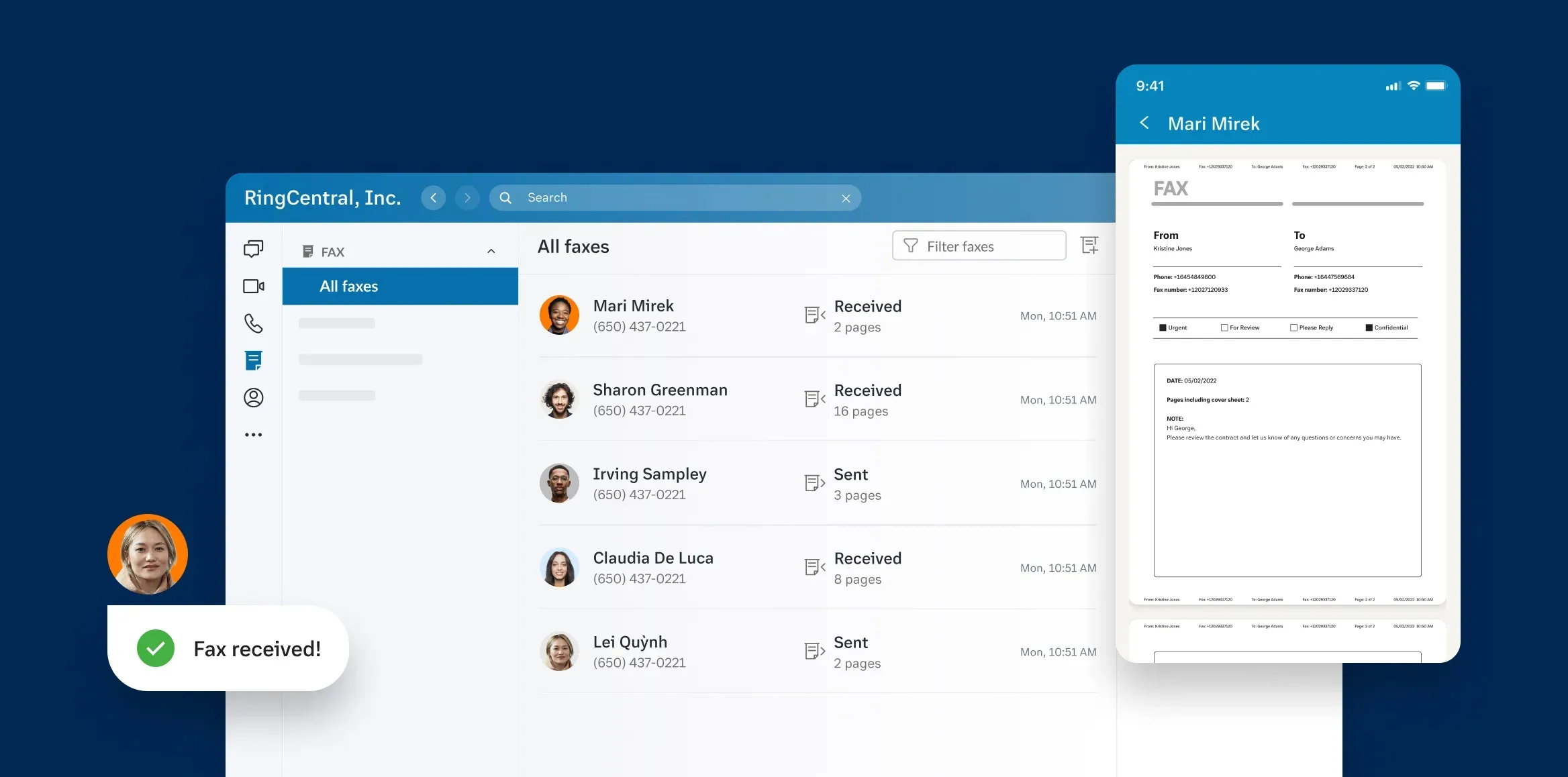Open the Messages icon in the sidebar
Screen dimensions: 1568x777
[253, 249]
